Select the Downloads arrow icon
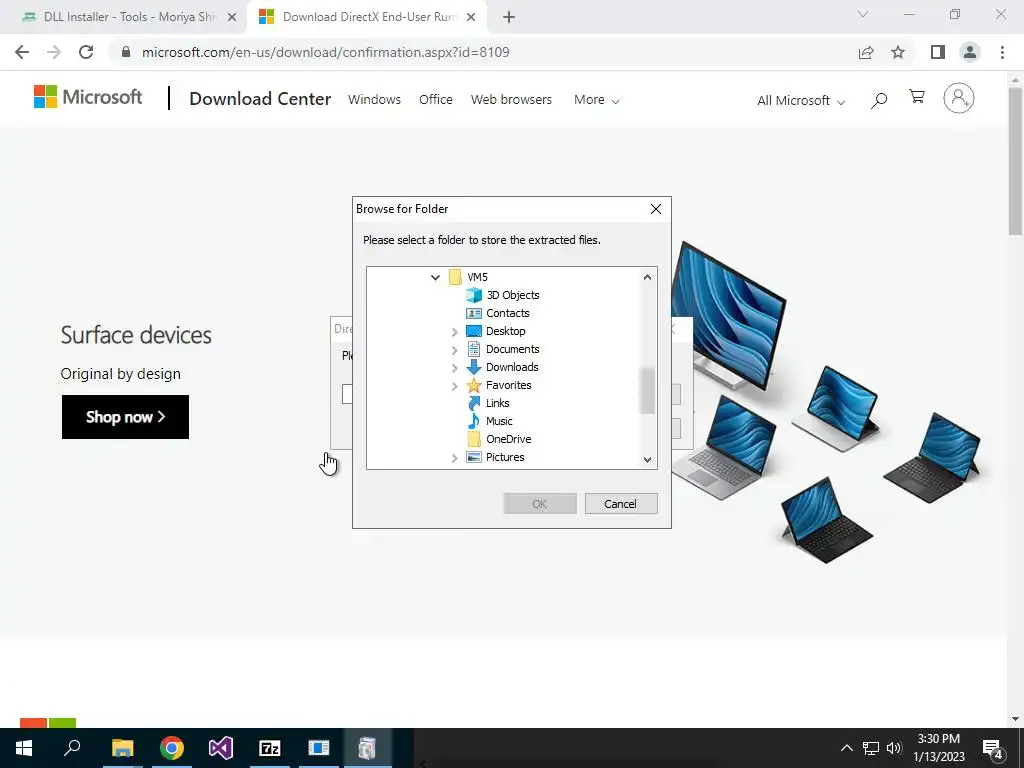Image resolution: width=1024 pixels, height=768 pixels. (x=474, y=367)
